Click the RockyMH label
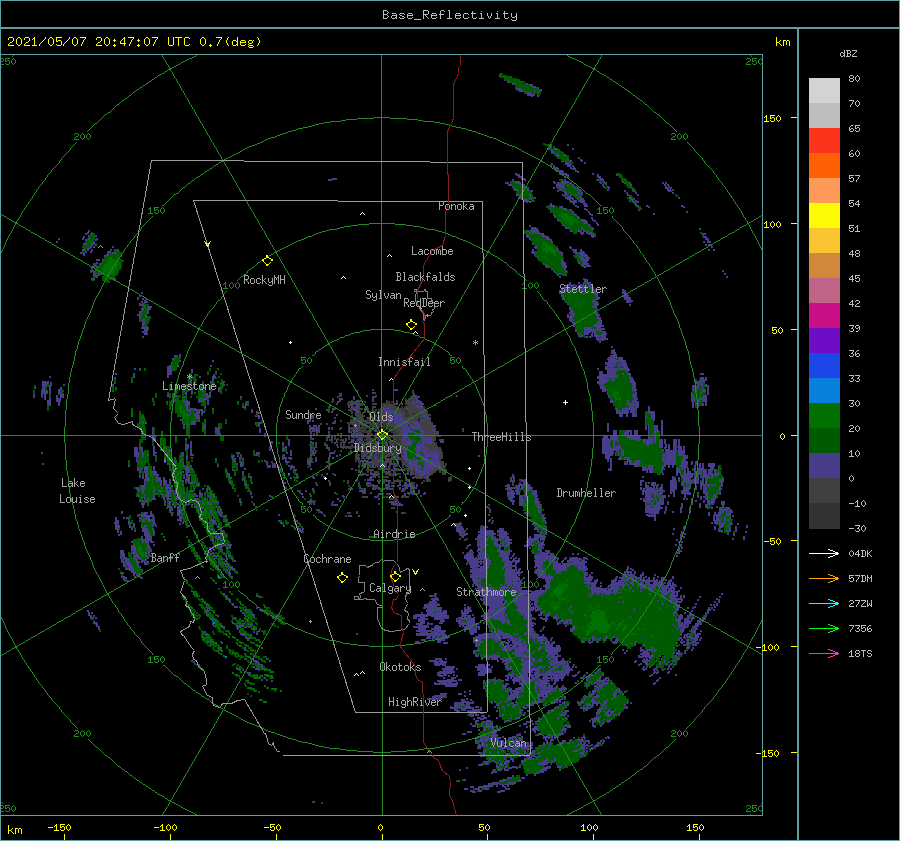 [x=264, y=280]
